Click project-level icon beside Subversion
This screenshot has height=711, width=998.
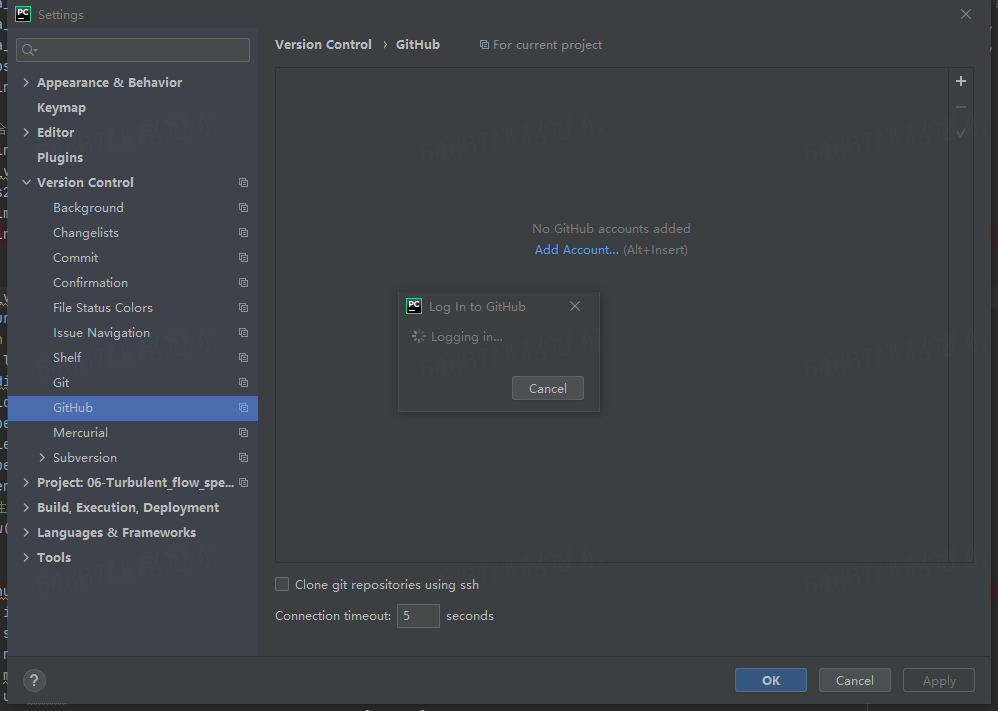(243, 458)
